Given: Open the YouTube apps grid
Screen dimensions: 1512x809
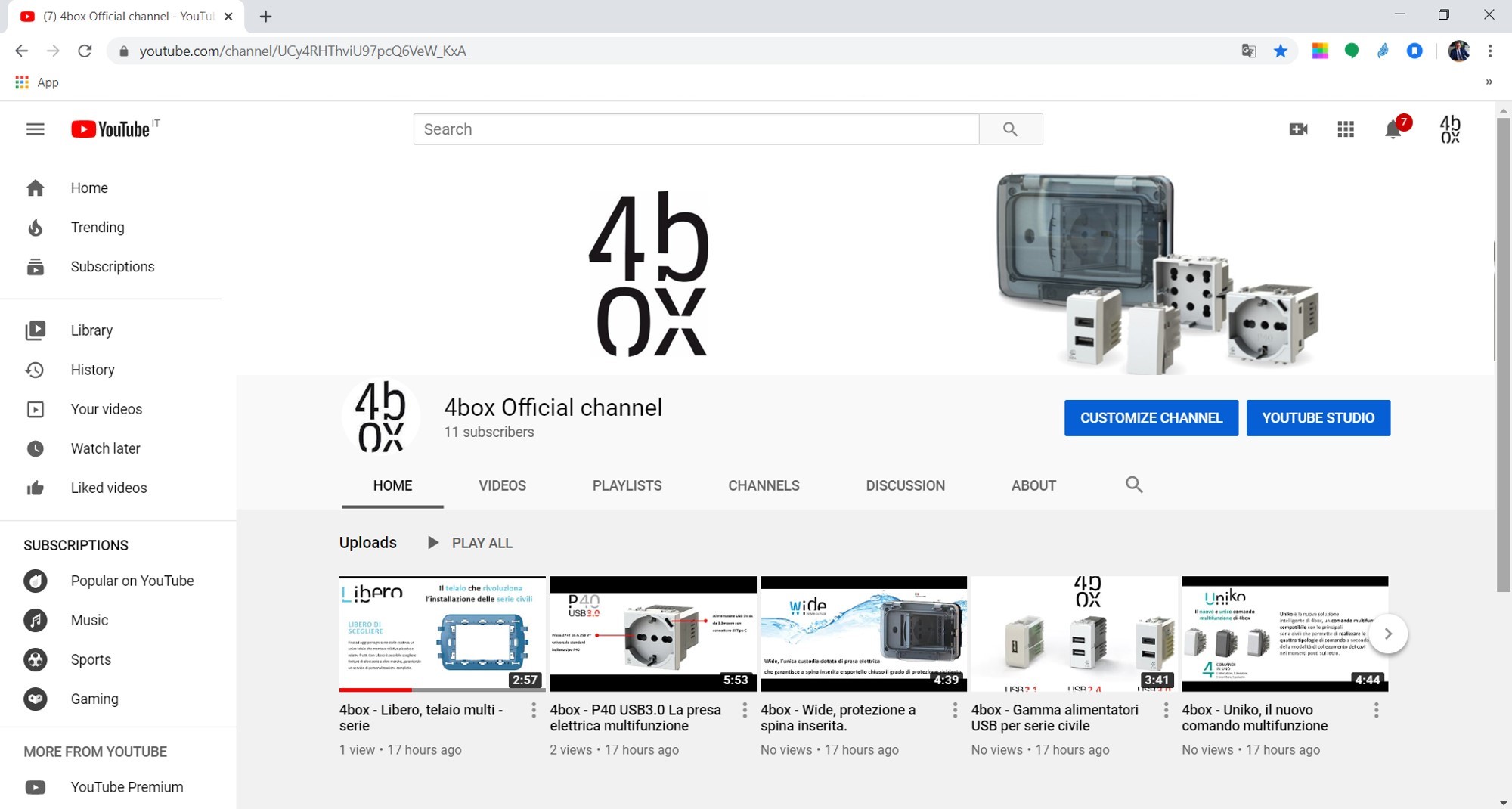Looking at the screenshot, I should [1346, 129].
